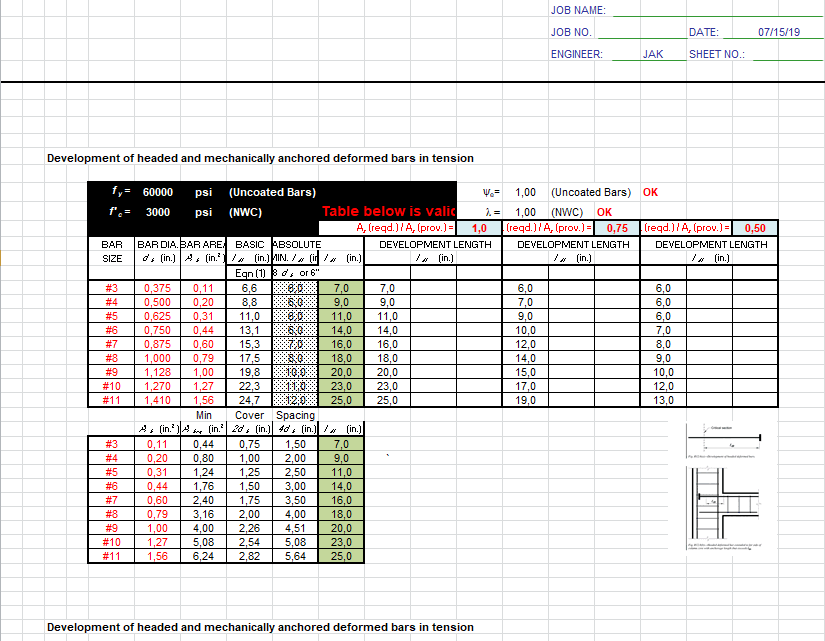
Task: Click development length 12,0 in #7 row
Action: [x=525, y=344]
